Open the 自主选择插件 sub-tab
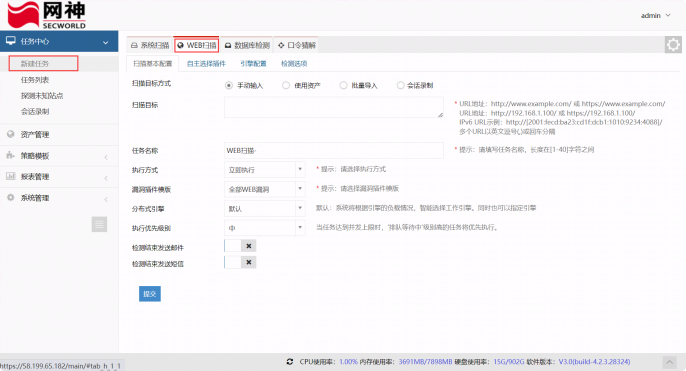 tap(206, 63)
